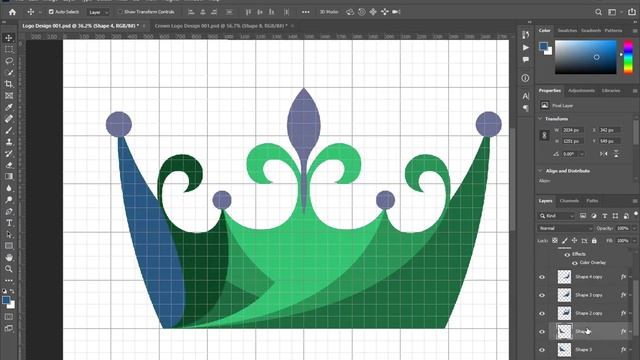640x360 pixels.
Task: Open the Edit Toolbar three-dots menu
Action: (x=9, y=280)
